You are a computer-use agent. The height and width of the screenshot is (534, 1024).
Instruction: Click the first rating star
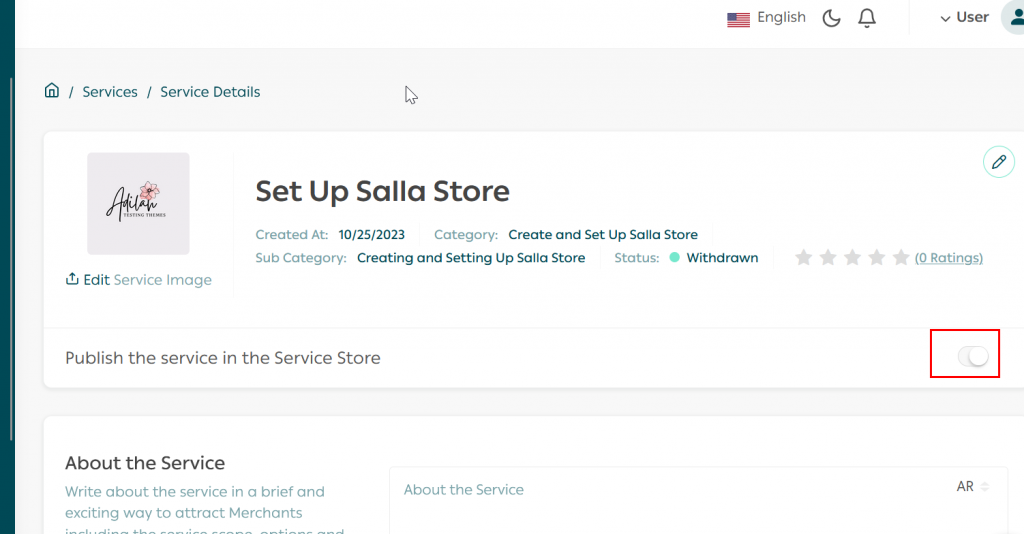(x=803, y=258)
